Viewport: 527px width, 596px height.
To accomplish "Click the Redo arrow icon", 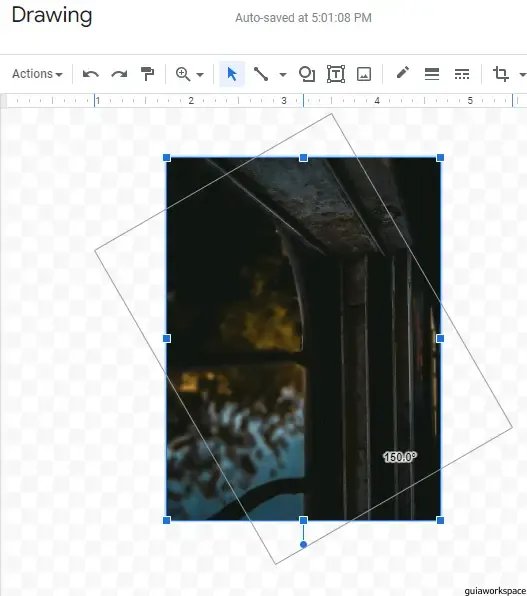I will point(119,74).
